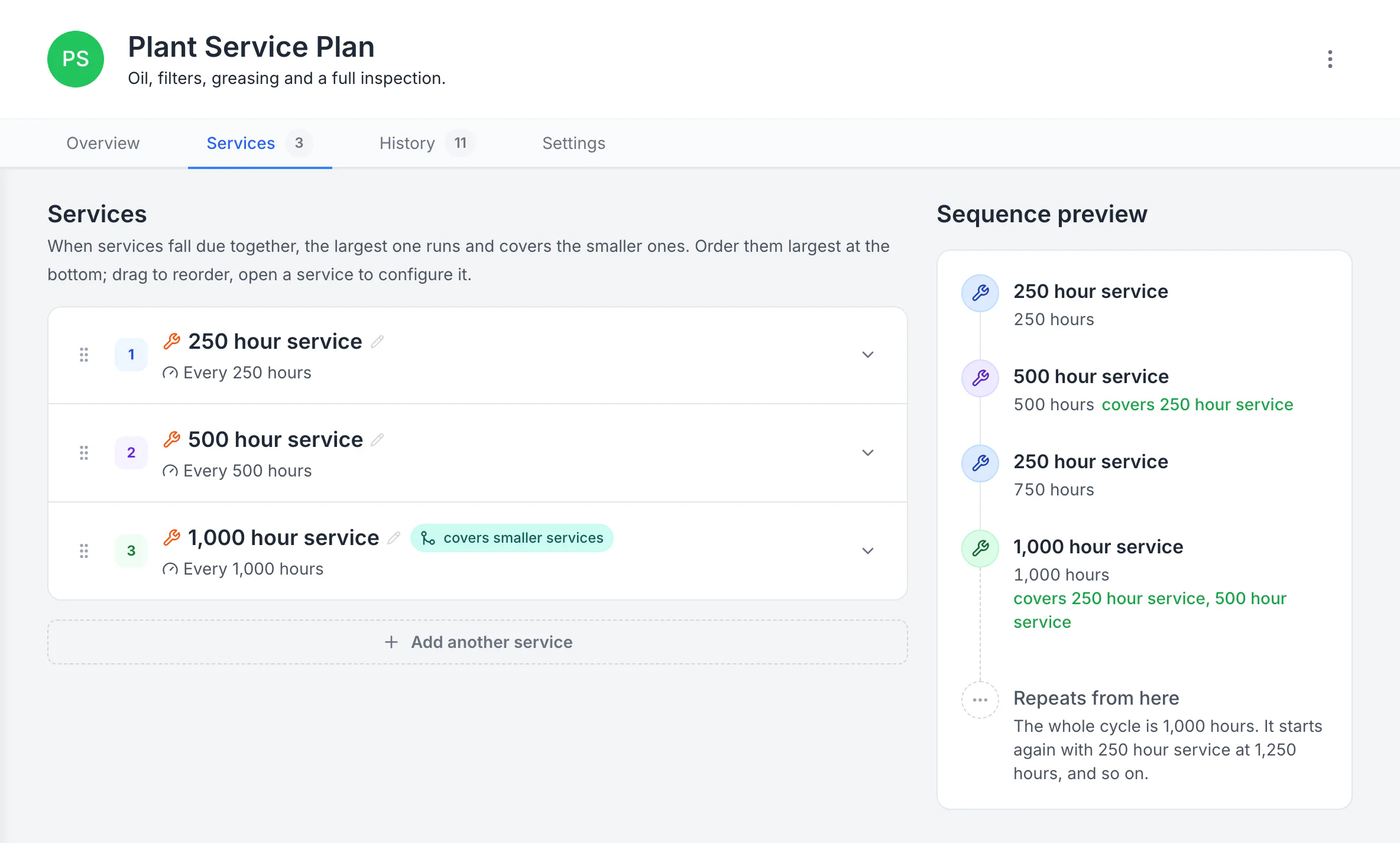Click the 250 hour service title in services list

click(x=275, y=342)
